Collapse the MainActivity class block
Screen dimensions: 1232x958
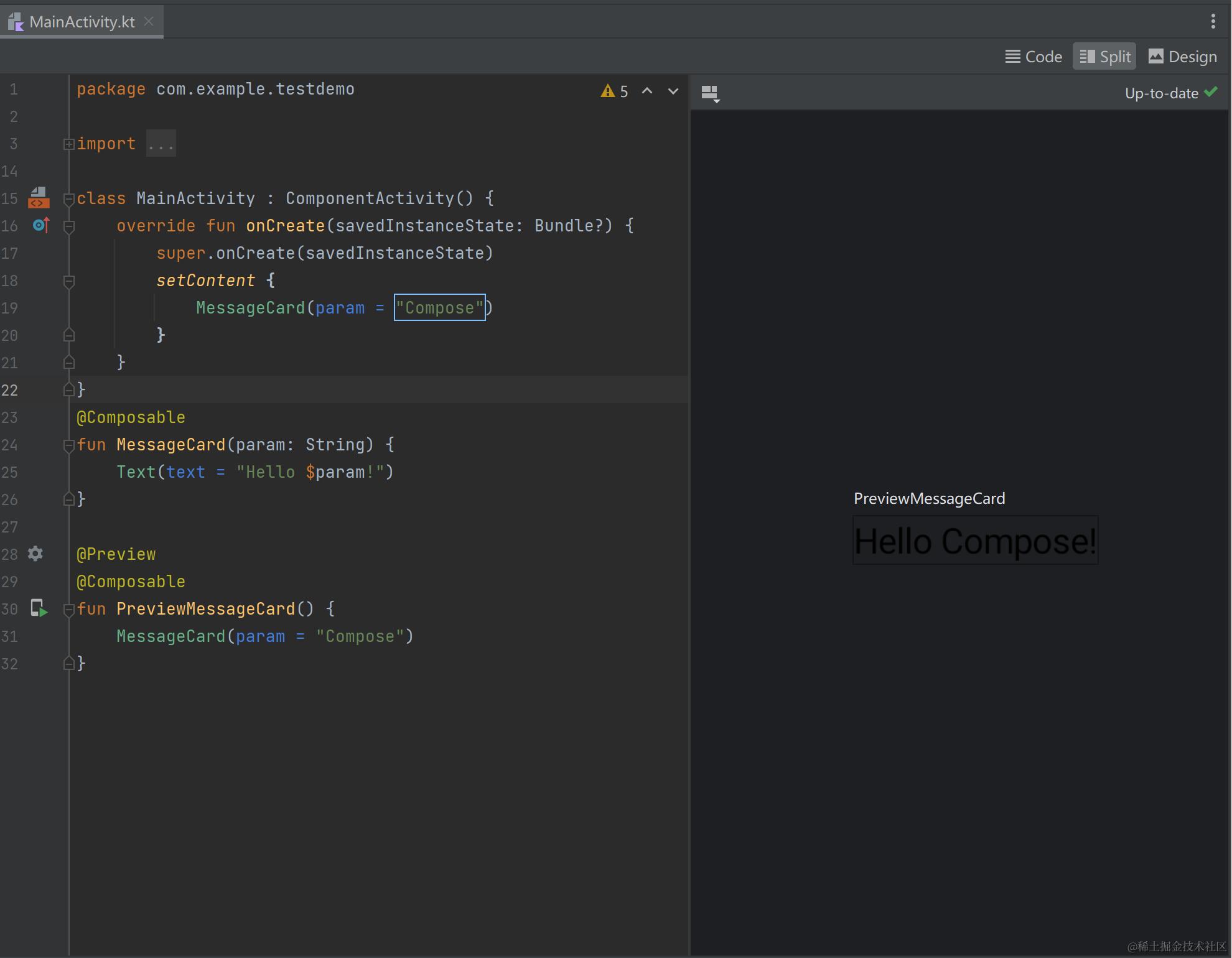68,199
